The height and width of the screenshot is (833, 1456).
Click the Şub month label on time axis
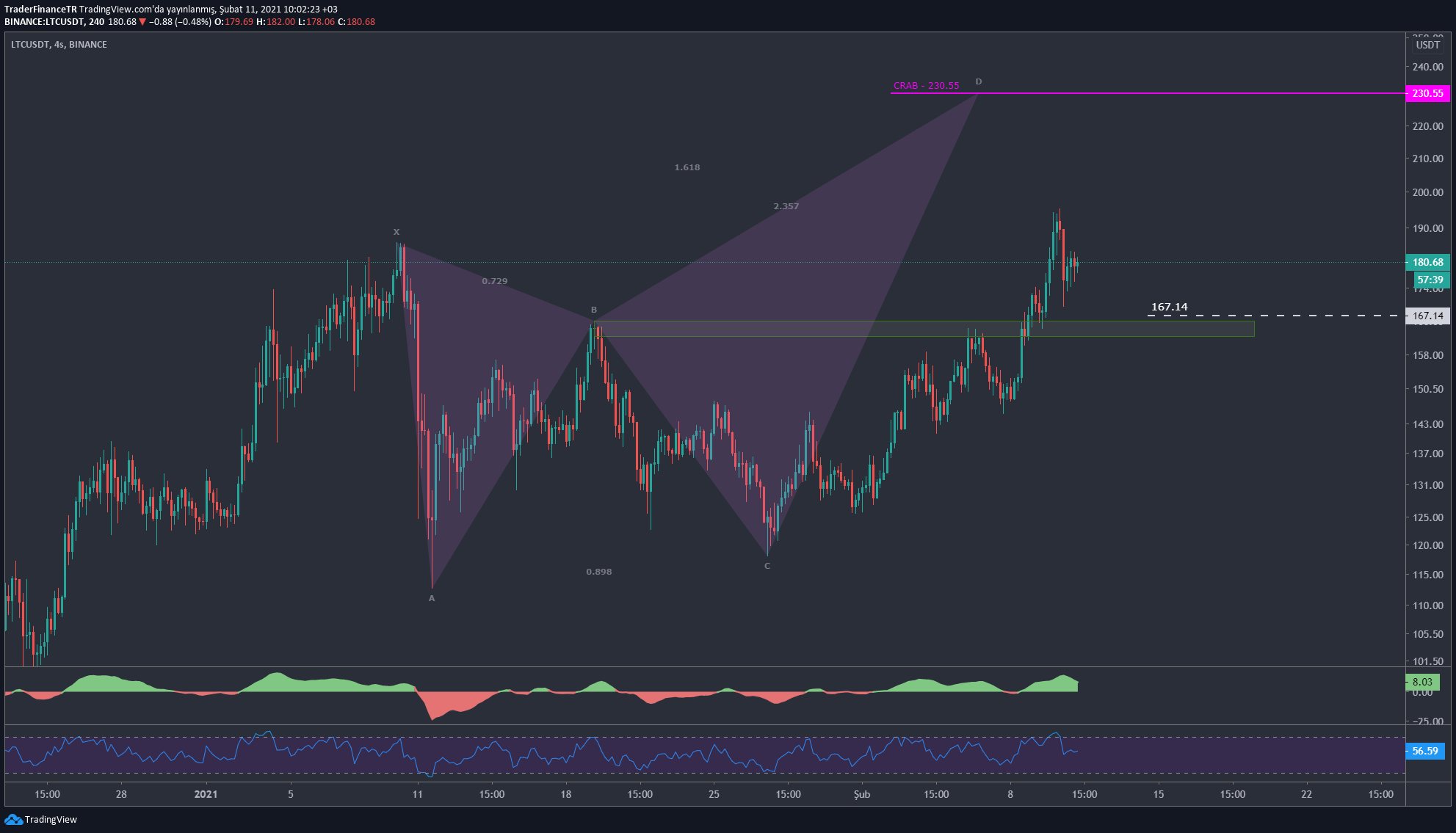click(862, 794)
